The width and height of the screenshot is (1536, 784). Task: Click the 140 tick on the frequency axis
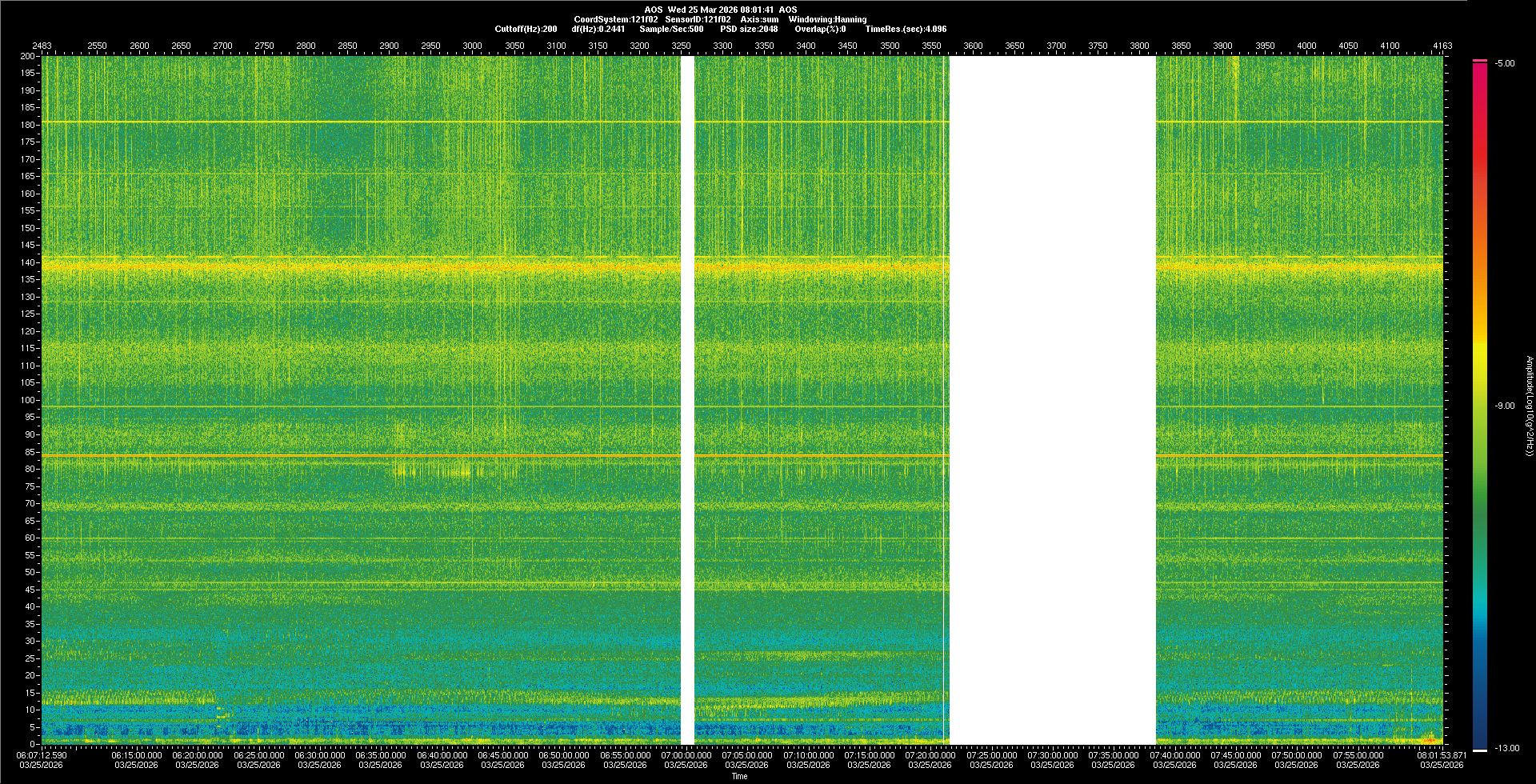click(x=28, y=262)
